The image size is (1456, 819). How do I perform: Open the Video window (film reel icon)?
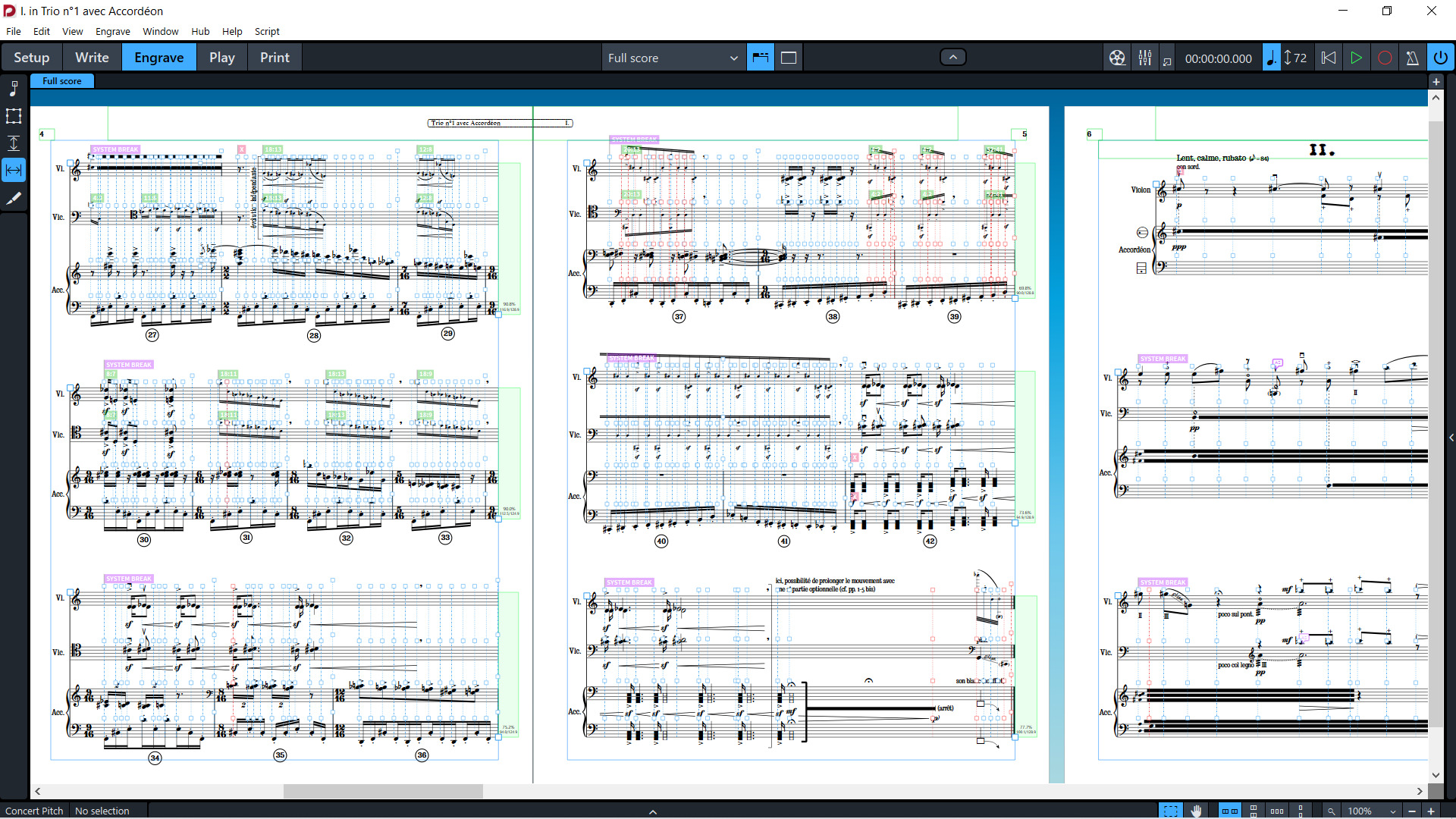(x=1117, y=58)
